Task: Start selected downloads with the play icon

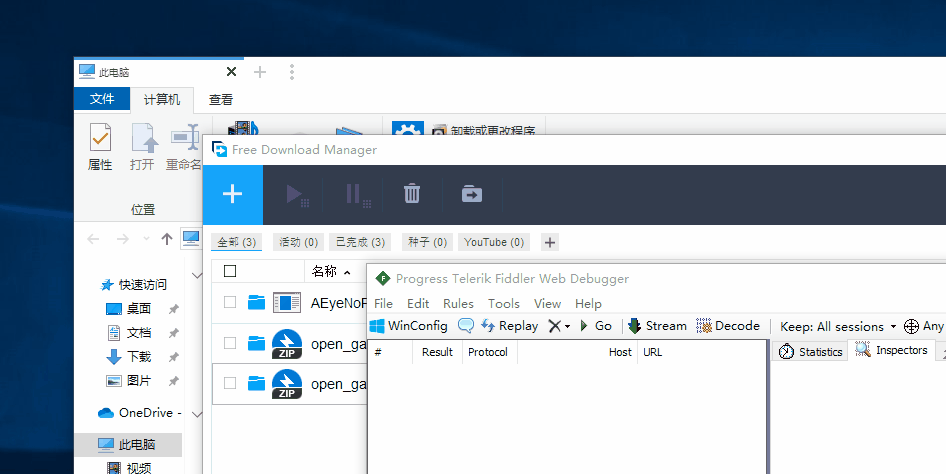Action: 295,194
